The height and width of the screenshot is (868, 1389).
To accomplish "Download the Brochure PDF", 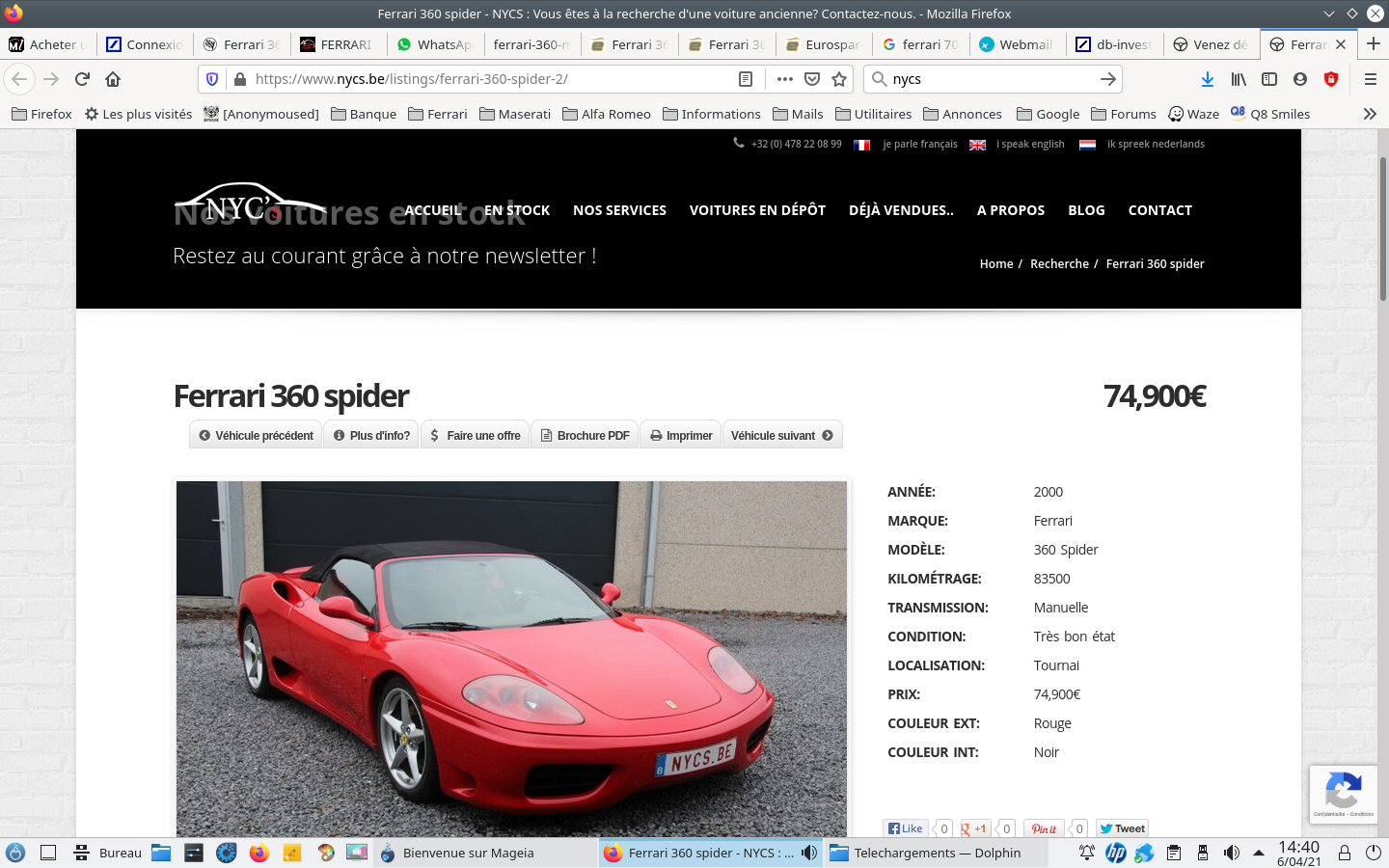I will pyautogui.click(x=585, y=435).
